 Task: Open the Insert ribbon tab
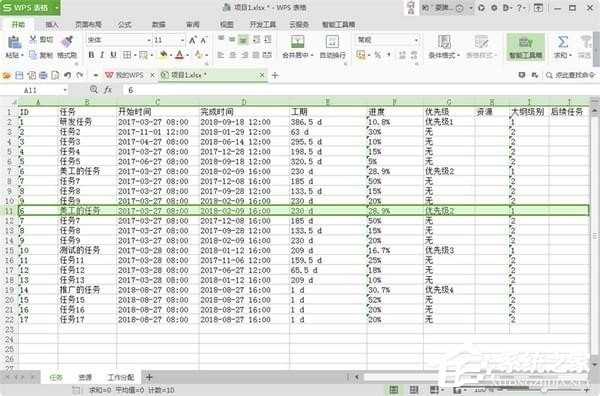coord(52,25)
